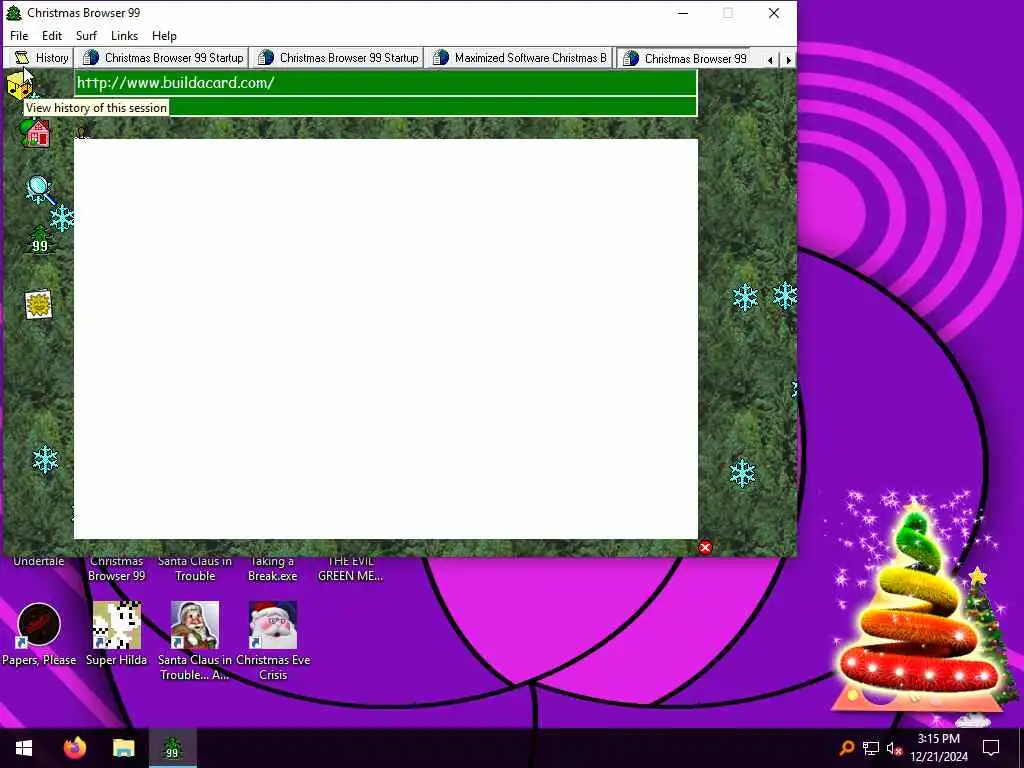Click the animated Christmas tree desktop gadget

918,607
